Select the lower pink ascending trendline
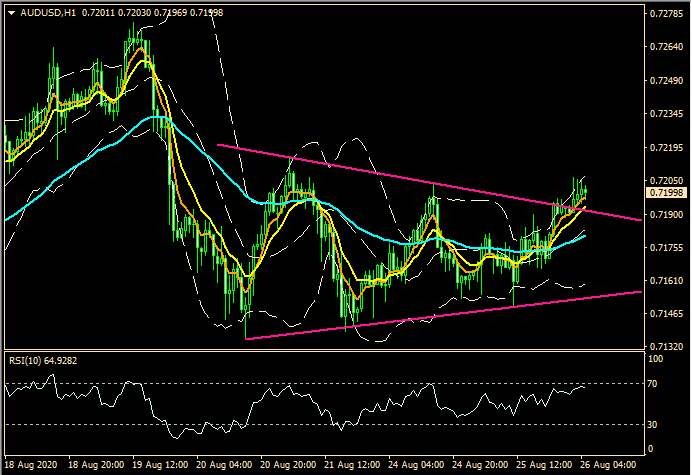The width and height of the screenshot is (692, 475). pos(450,315)
